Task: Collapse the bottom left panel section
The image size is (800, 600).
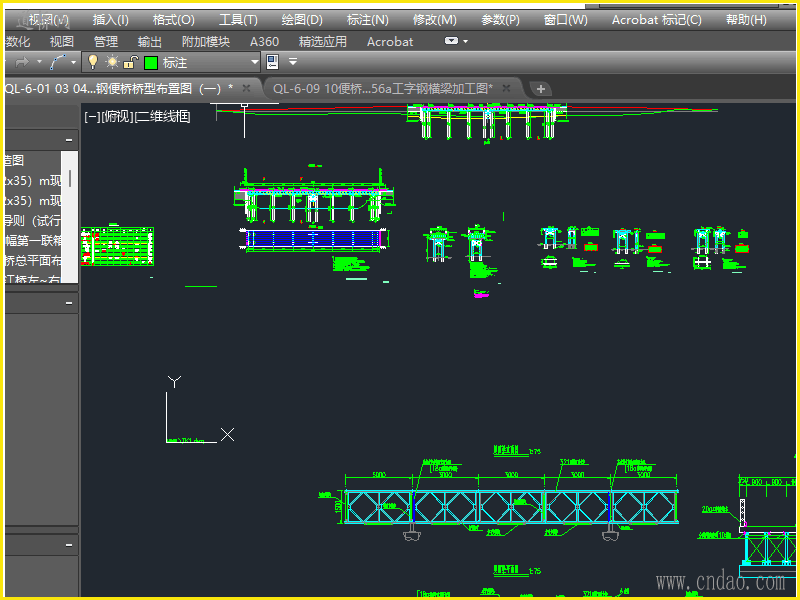Action: (x=69, y=545)
